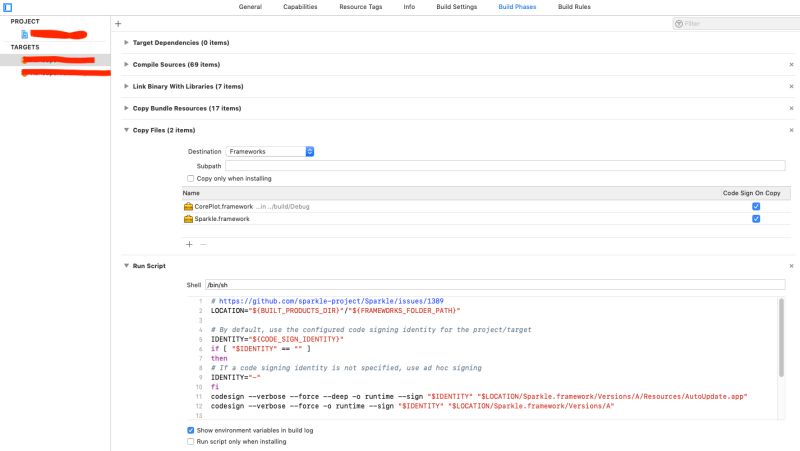Switch to the Build Settings tab
The width and height of the screenshot is (800, 451).
[x=457, y=7]
